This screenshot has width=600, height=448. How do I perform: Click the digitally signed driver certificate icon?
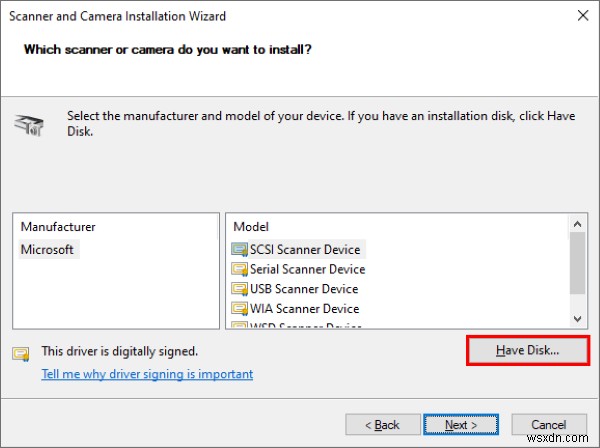tap(21, 352)
